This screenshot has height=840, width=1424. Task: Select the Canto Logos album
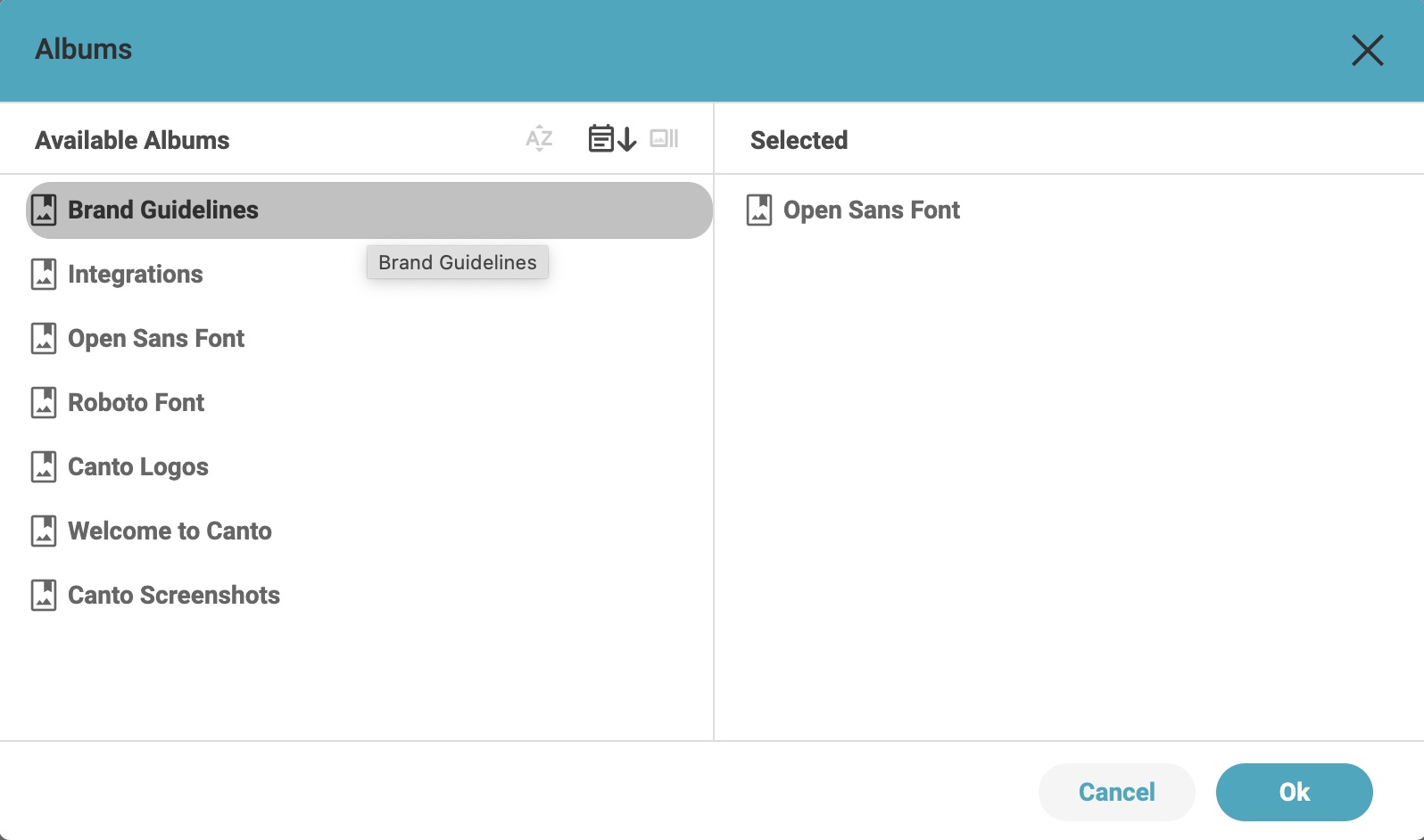pos(369,467)
